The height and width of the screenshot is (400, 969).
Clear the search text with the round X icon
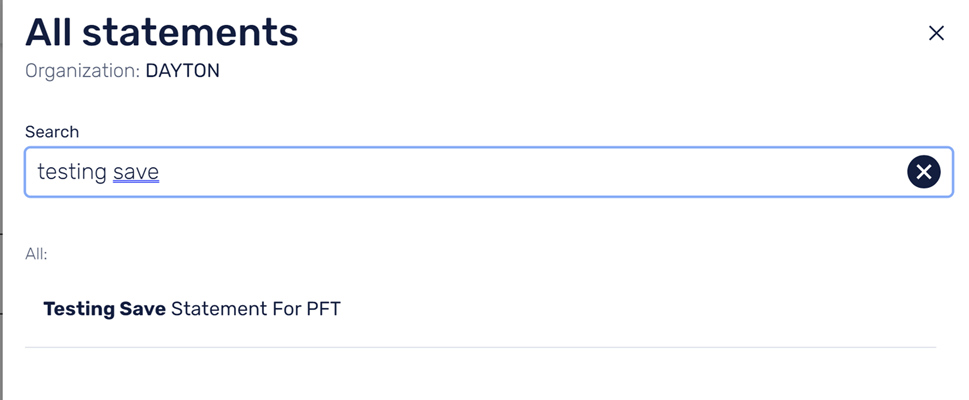923,172
